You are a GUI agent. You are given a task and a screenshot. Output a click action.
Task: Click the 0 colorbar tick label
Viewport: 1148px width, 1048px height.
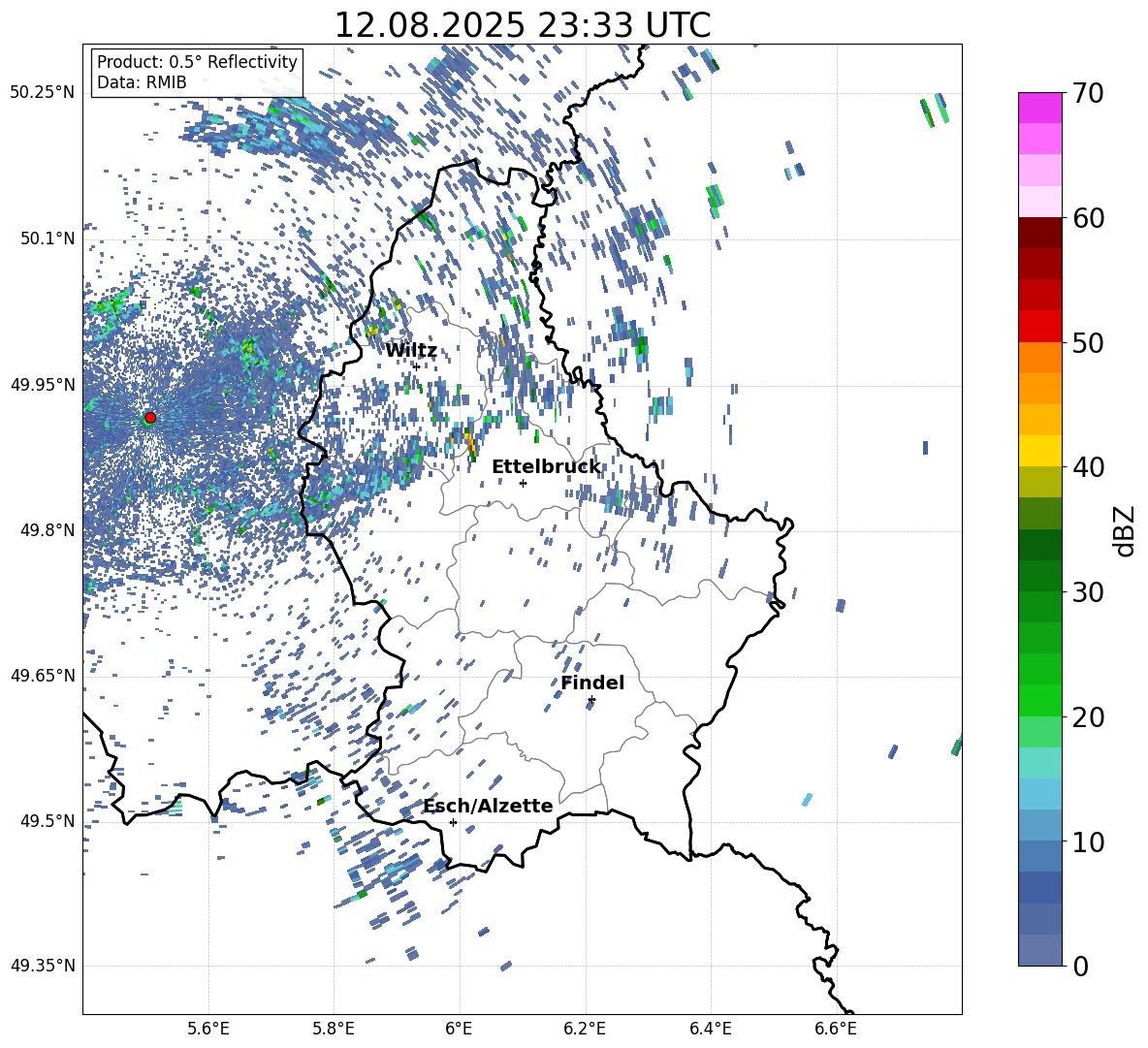tap(1081, 967)
